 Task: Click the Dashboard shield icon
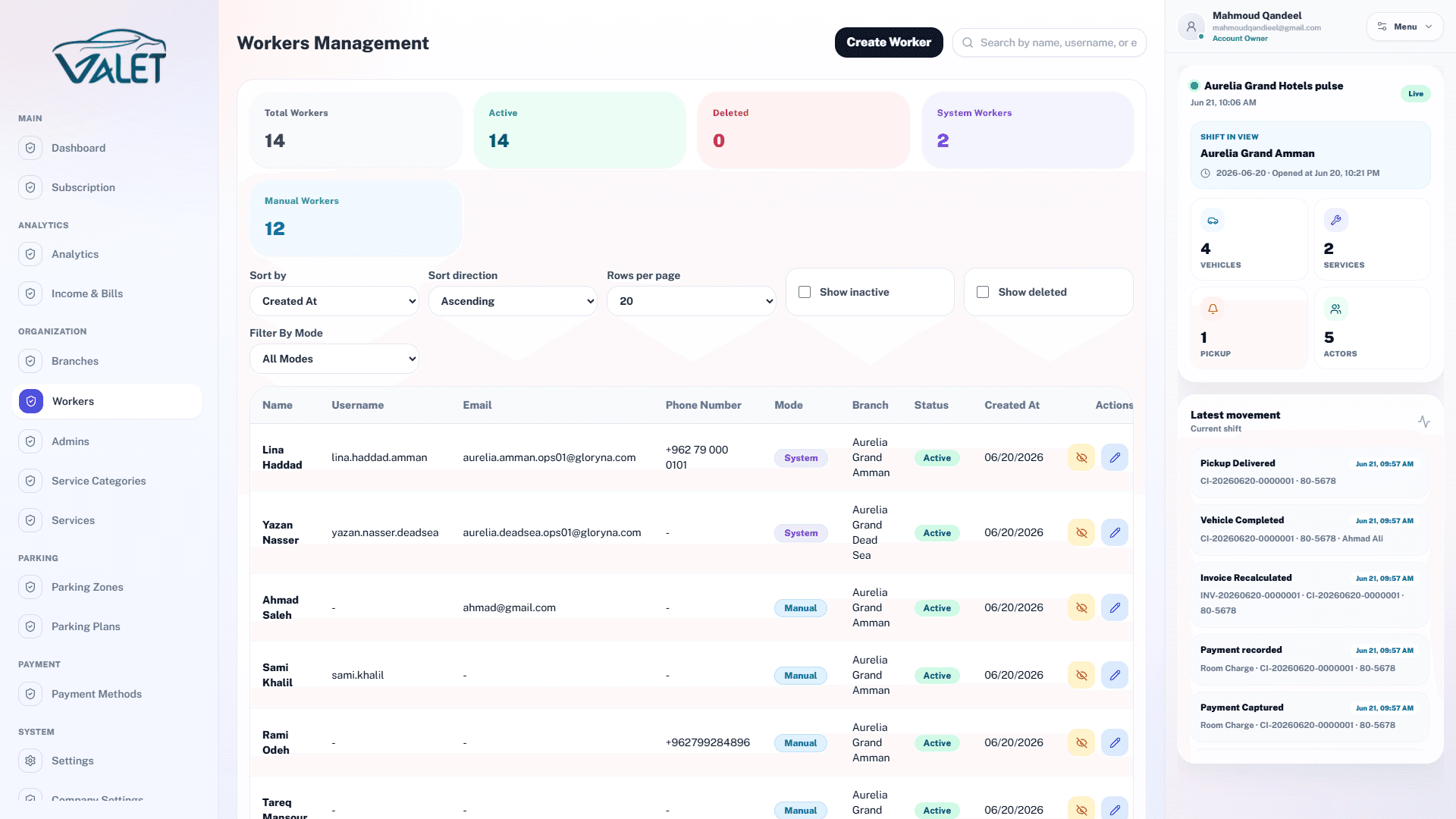[x=30, y=148]
